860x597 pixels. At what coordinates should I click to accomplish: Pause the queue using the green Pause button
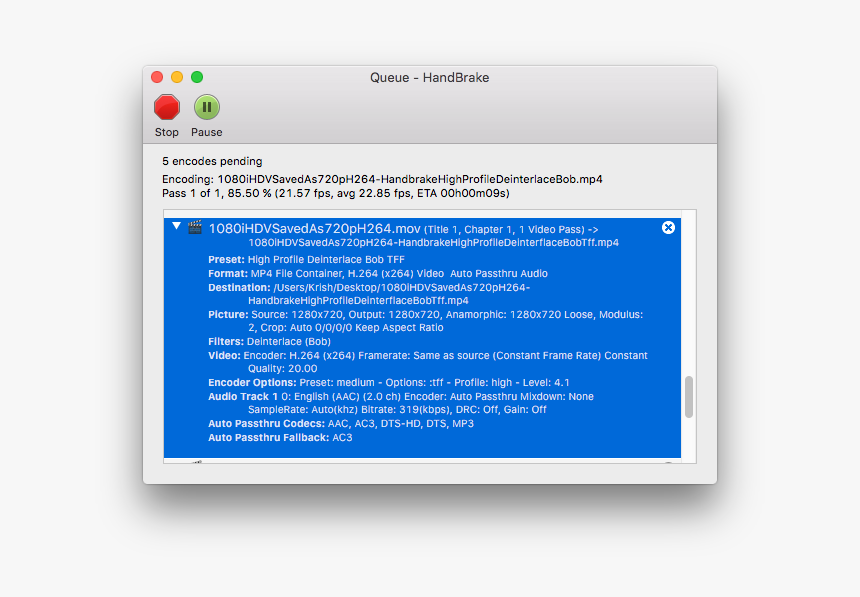[207, 107]
